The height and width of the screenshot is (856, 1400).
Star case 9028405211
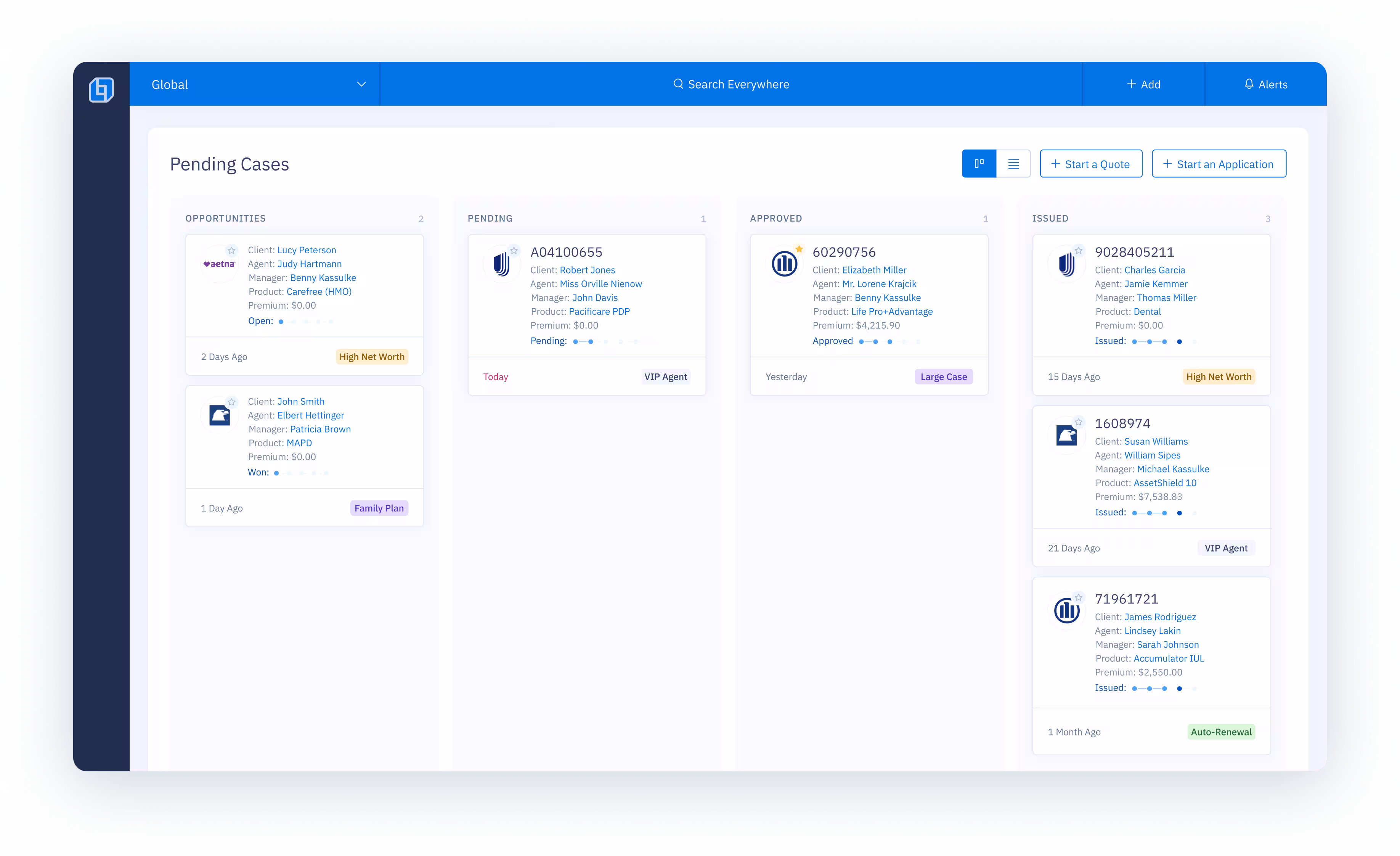tap(1079, 251)
